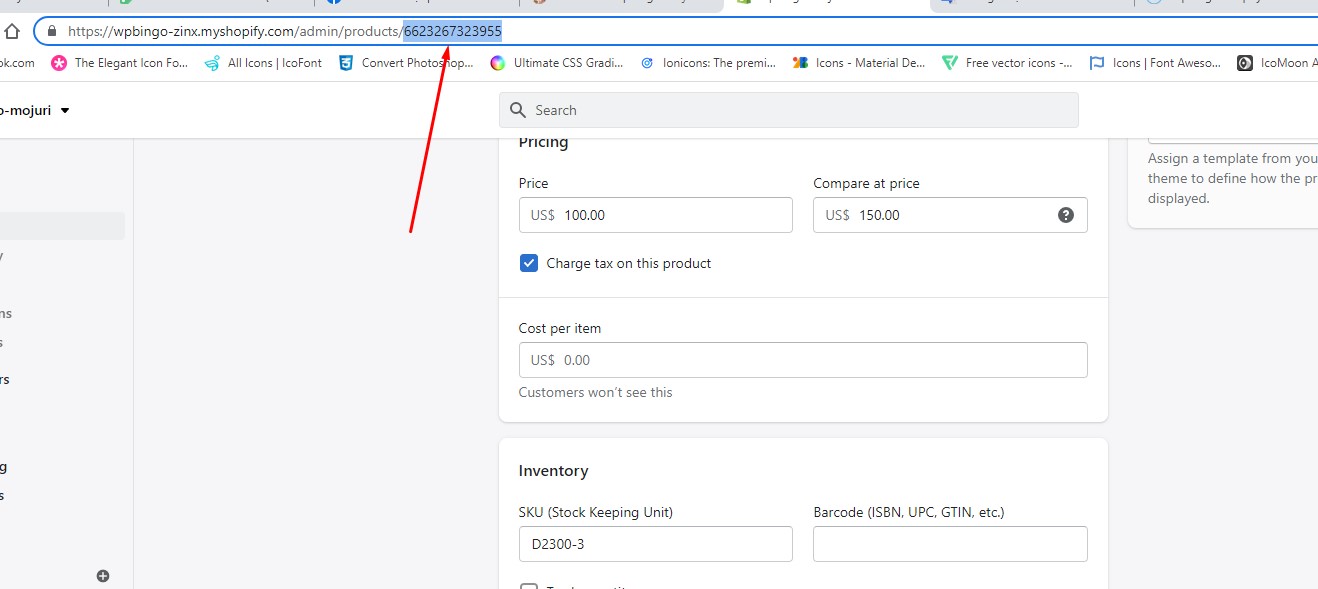The width and height of the screenshot is (1318, 589).
Task: Open the All Icons IcoFont bookmark
Action: point(264,63)
